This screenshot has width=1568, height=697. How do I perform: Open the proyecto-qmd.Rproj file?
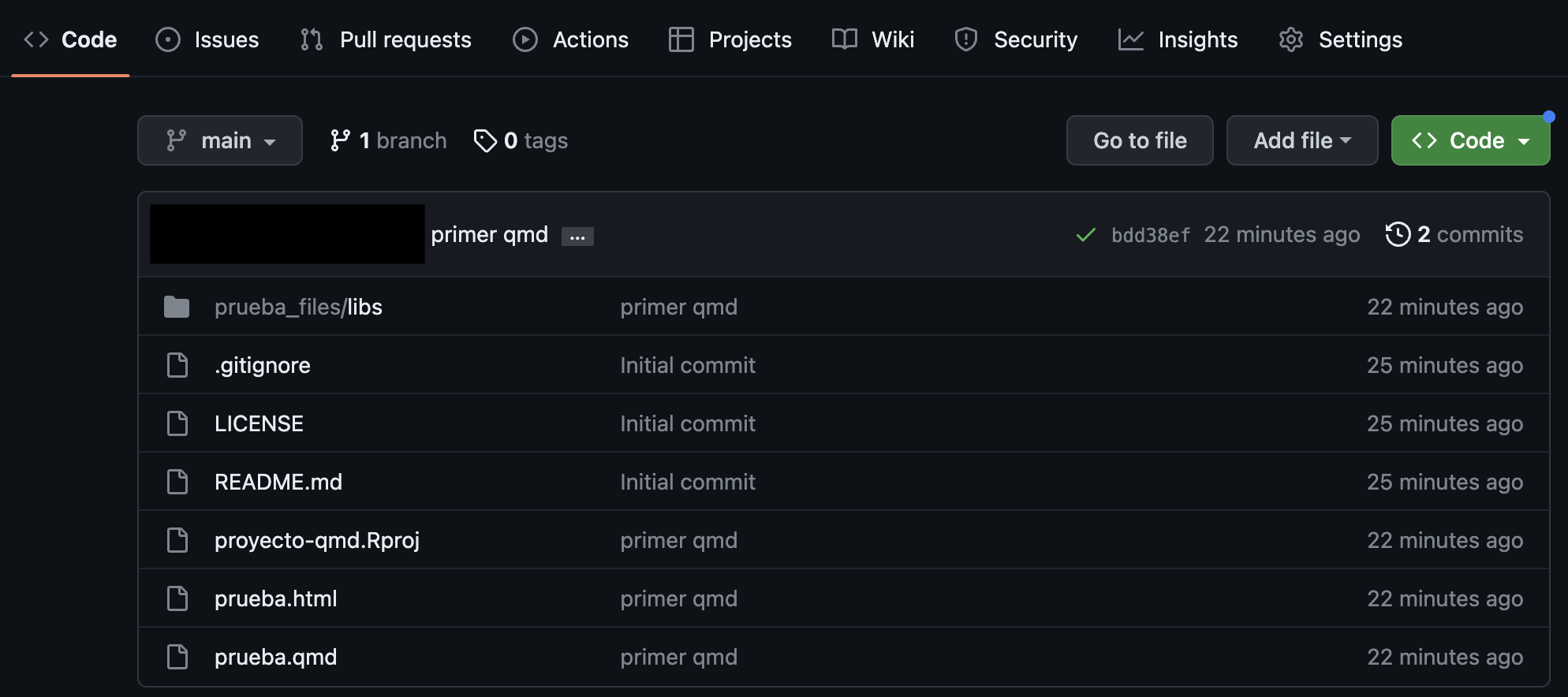click(x=317, y=540)
